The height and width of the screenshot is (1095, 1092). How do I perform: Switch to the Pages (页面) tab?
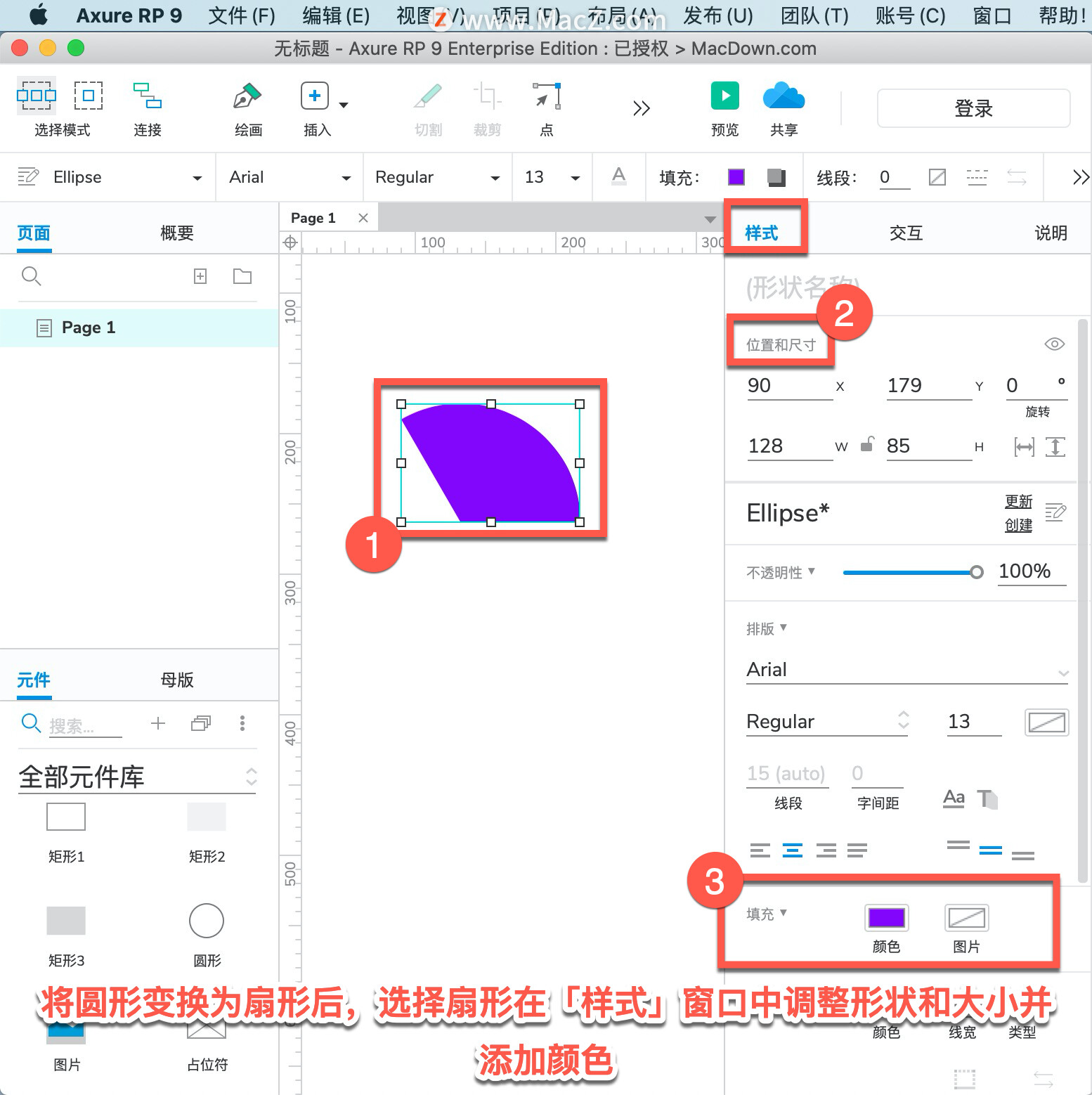[x=34, y=233]
